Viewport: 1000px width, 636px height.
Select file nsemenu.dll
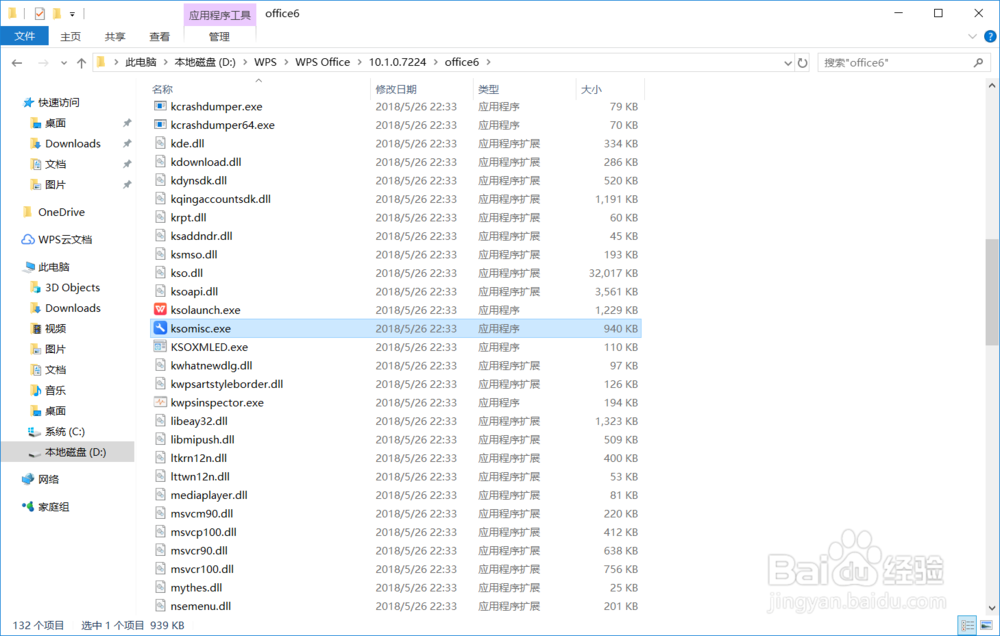200,606
